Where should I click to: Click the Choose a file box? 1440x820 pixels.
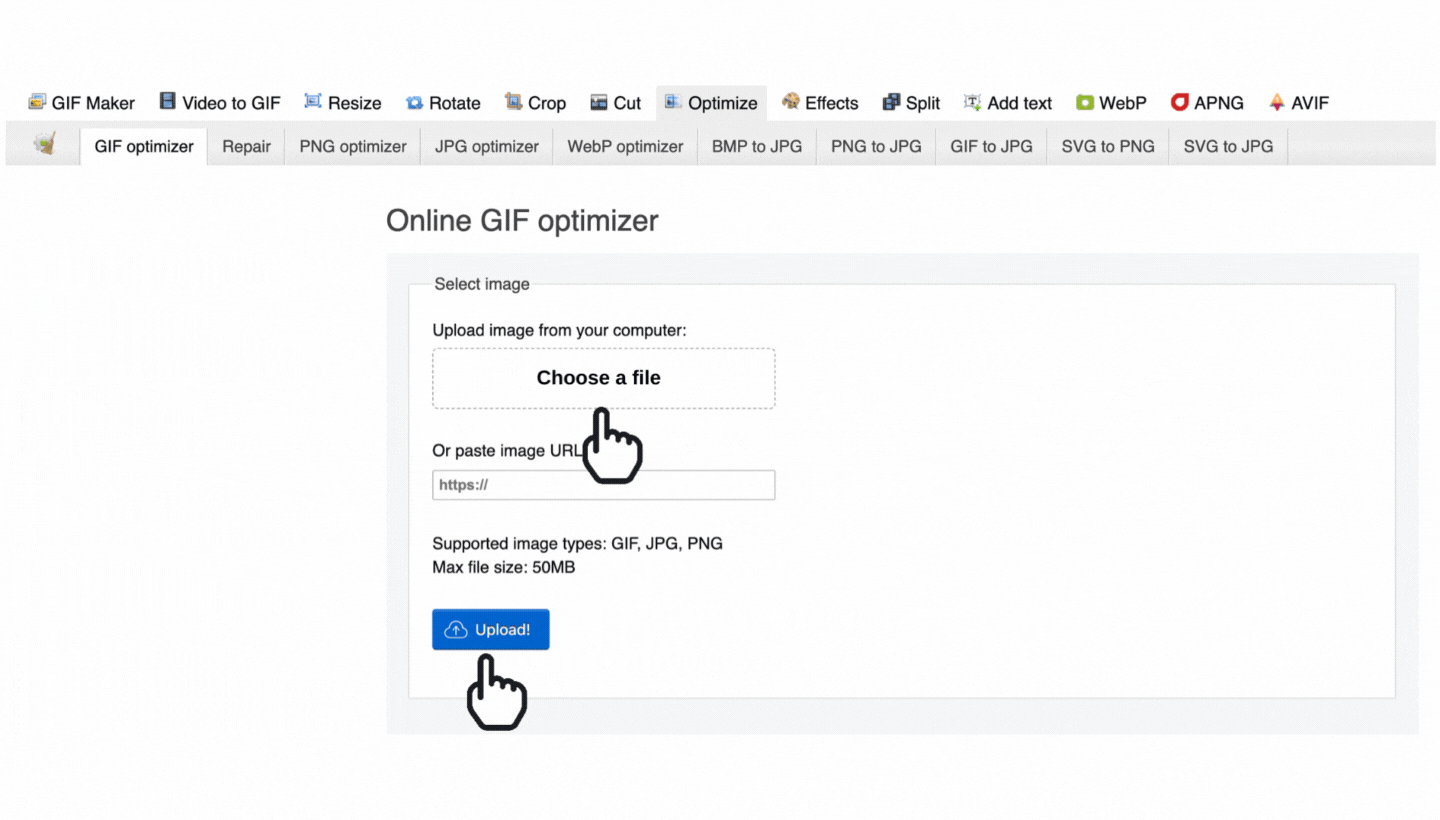tap(603, 378)
